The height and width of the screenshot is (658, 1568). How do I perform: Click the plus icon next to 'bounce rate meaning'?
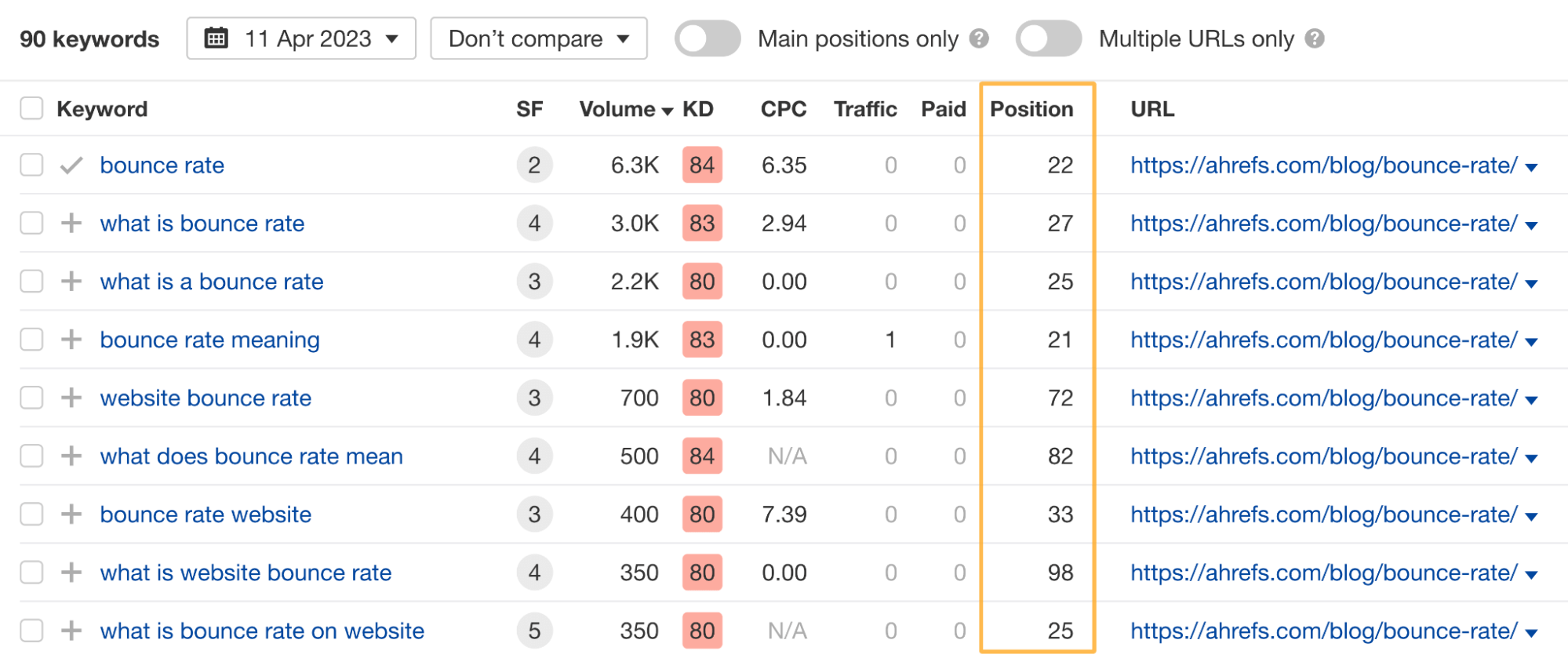(x=71, y=340)
